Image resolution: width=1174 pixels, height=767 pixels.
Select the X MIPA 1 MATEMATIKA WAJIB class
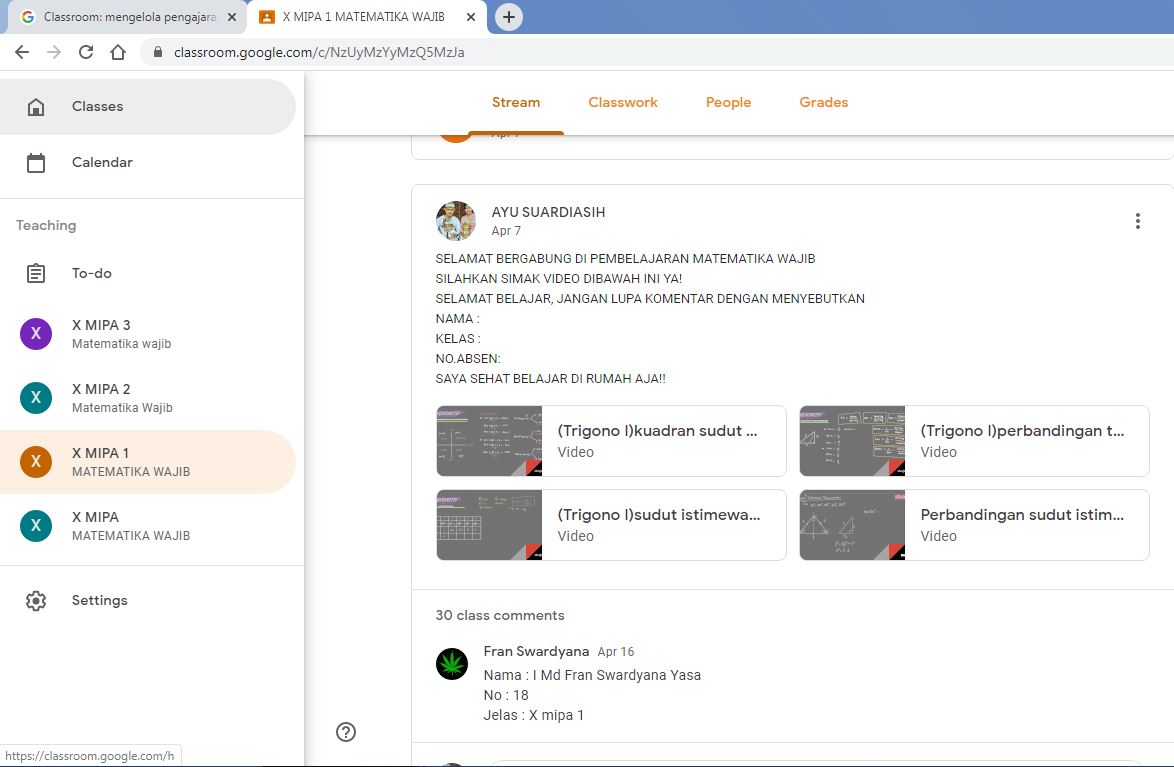tap(148, 462)
